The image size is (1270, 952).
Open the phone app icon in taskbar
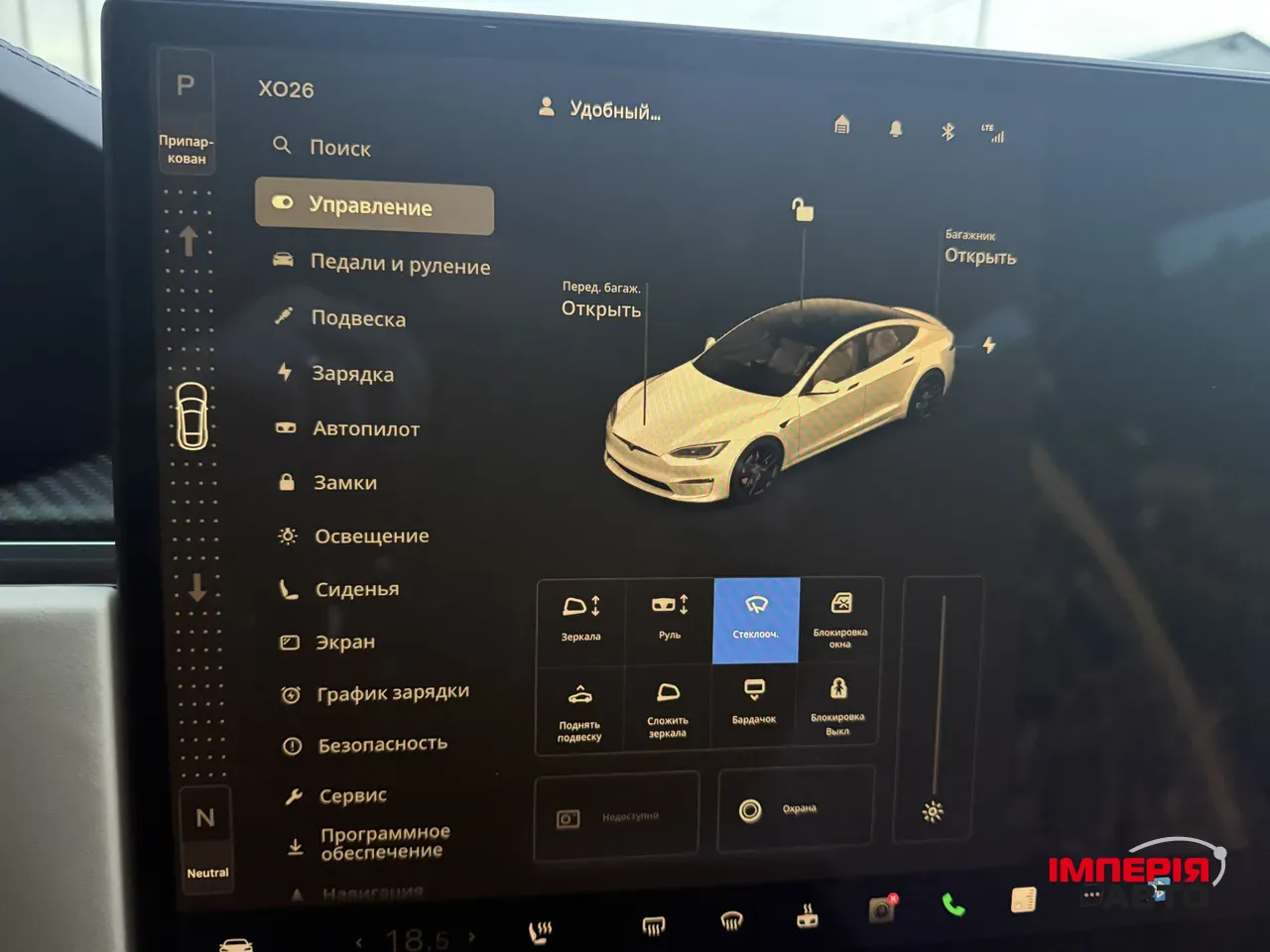953,905
